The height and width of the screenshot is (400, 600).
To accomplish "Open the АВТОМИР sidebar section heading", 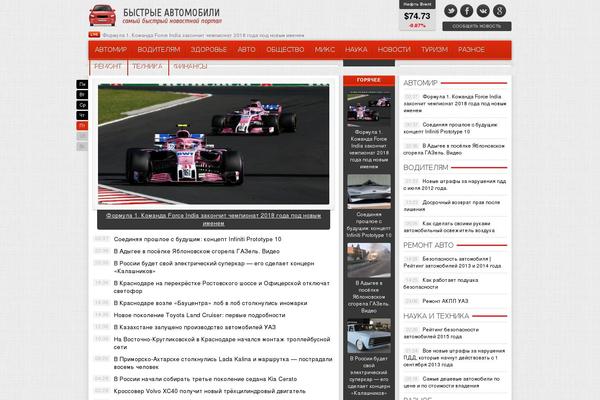I will coord(420,83).
